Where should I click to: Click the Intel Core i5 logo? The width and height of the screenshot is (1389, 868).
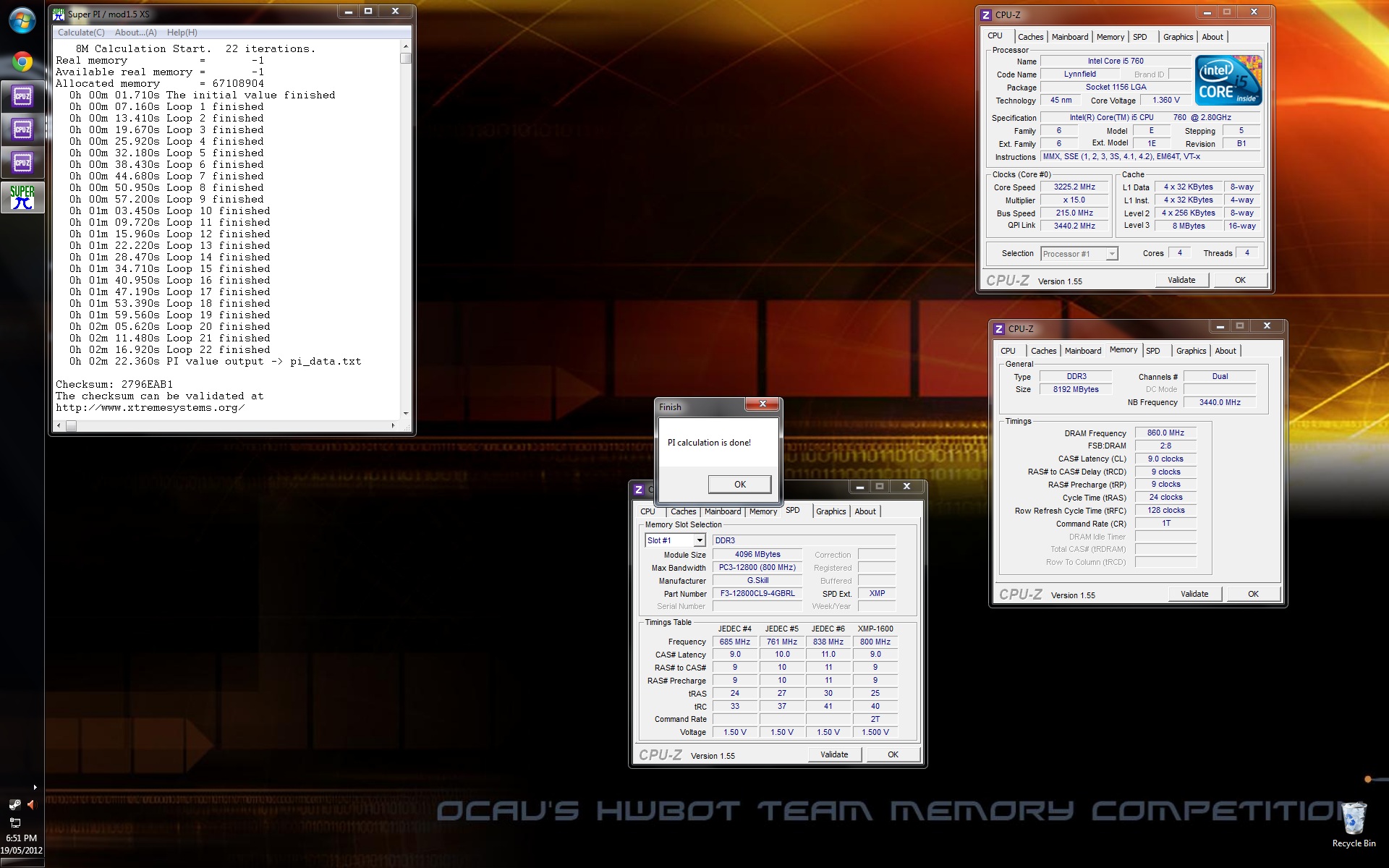(x=1229, y=80)
